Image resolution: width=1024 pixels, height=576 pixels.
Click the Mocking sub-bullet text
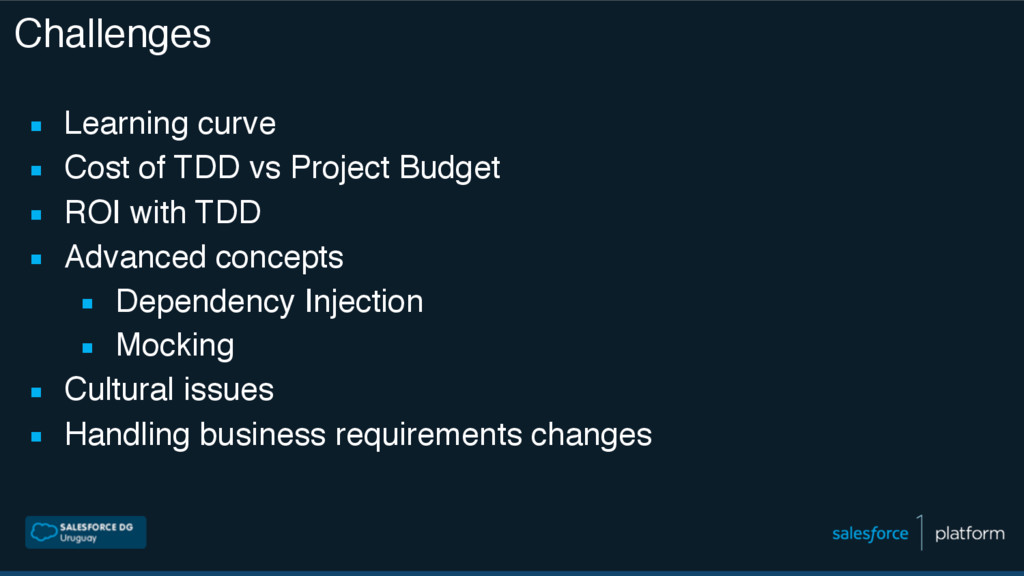coord(175,345)
